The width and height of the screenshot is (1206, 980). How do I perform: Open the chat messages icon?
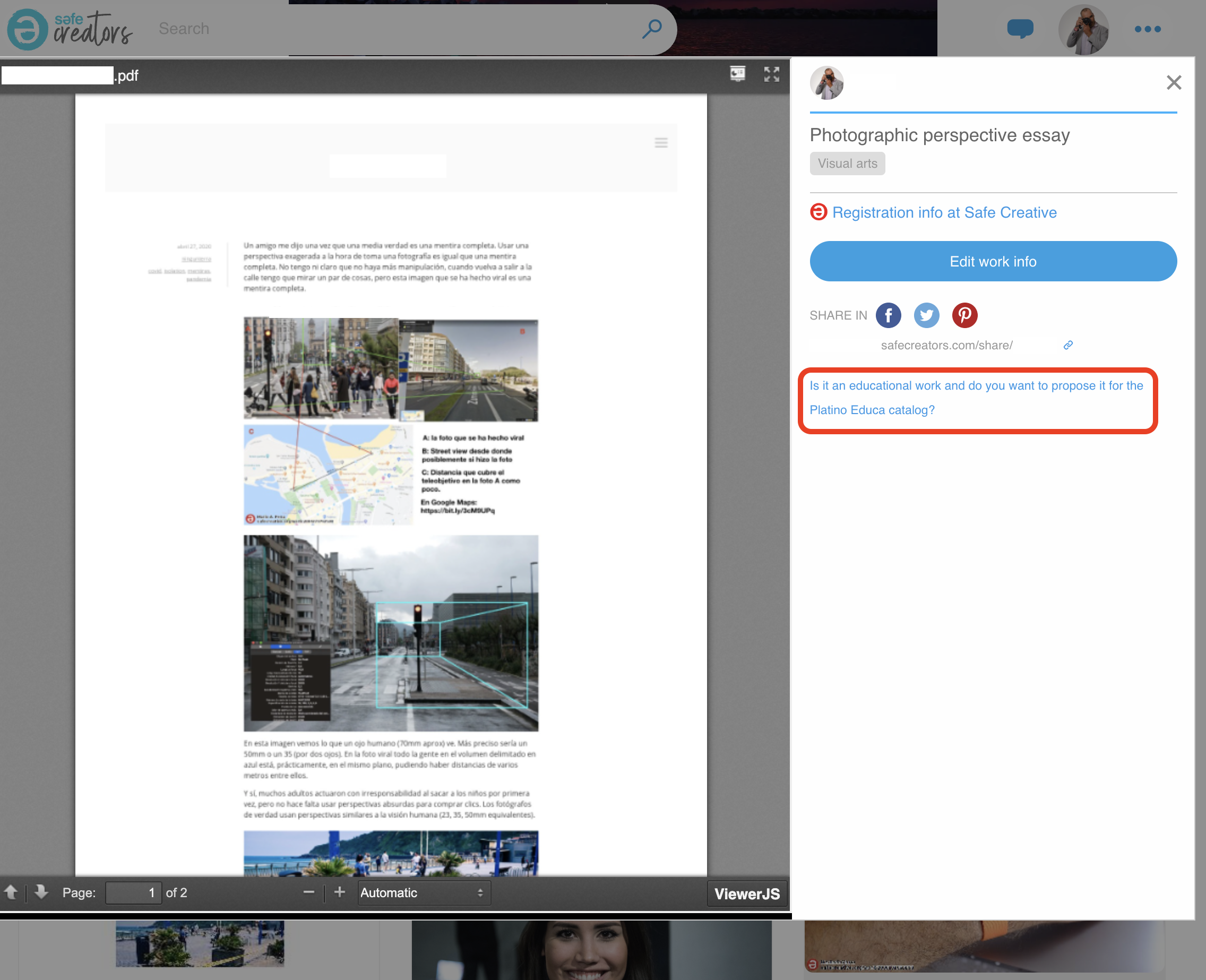point(1020,28)
